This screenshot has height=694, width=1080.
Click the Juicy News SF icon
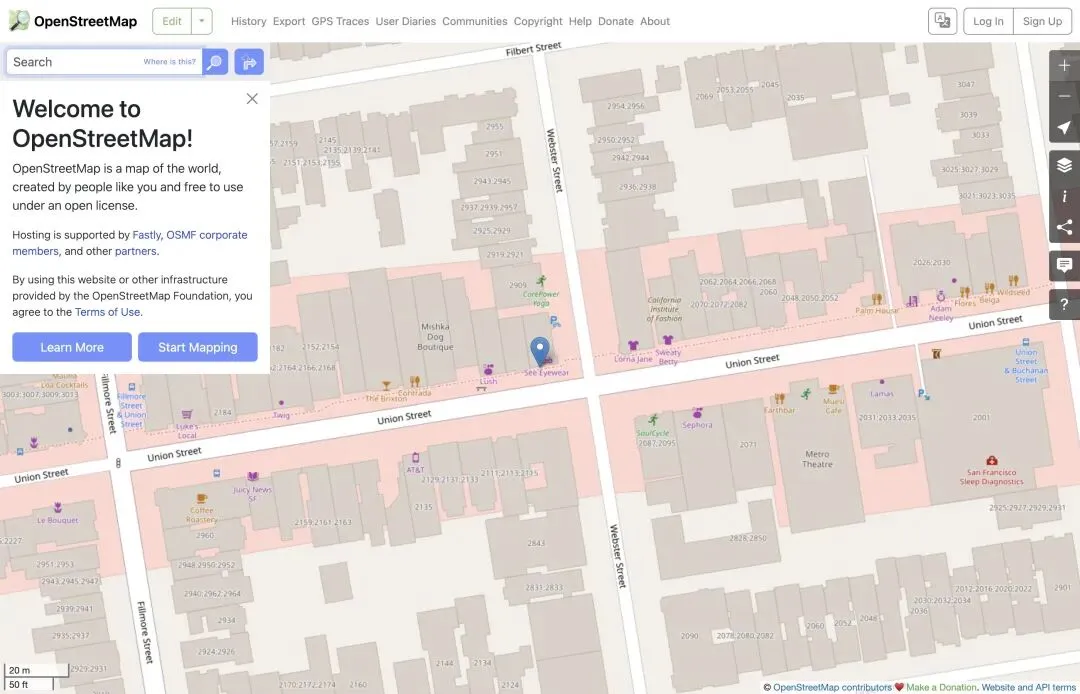(x=253, y=476)
